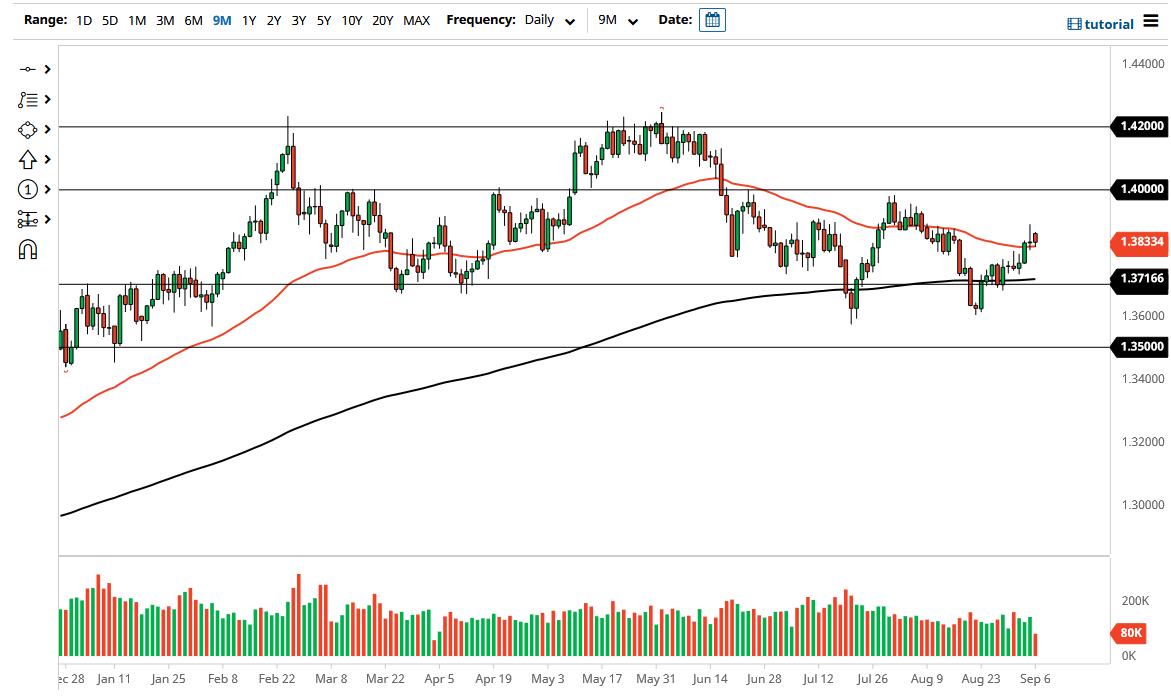Image resolution: width=1171 pixels, height=698 pixels.
Task: Toggle the magnet snap tool
Action: [x=30, y=249]
